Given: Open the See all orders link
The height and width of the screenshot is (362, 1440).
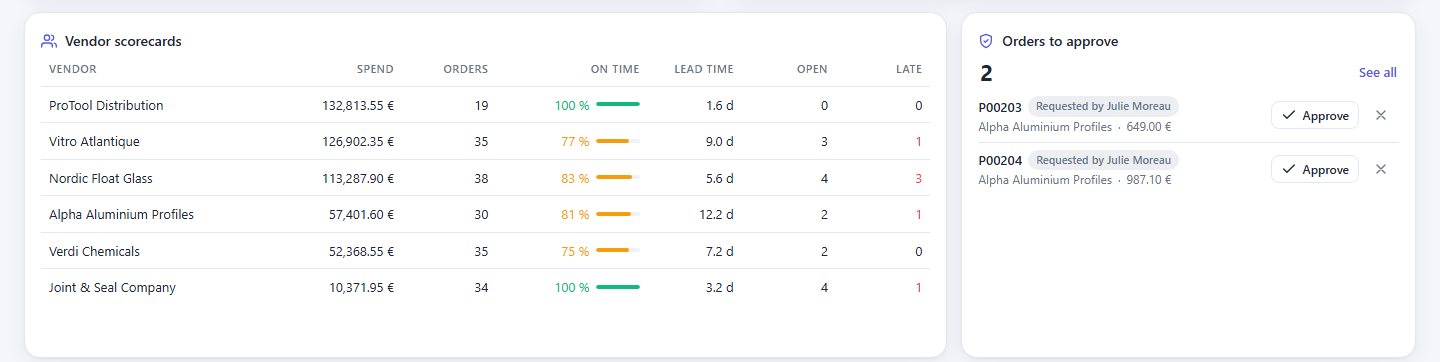Looking at the screenshot, I should click(1377, 73).
